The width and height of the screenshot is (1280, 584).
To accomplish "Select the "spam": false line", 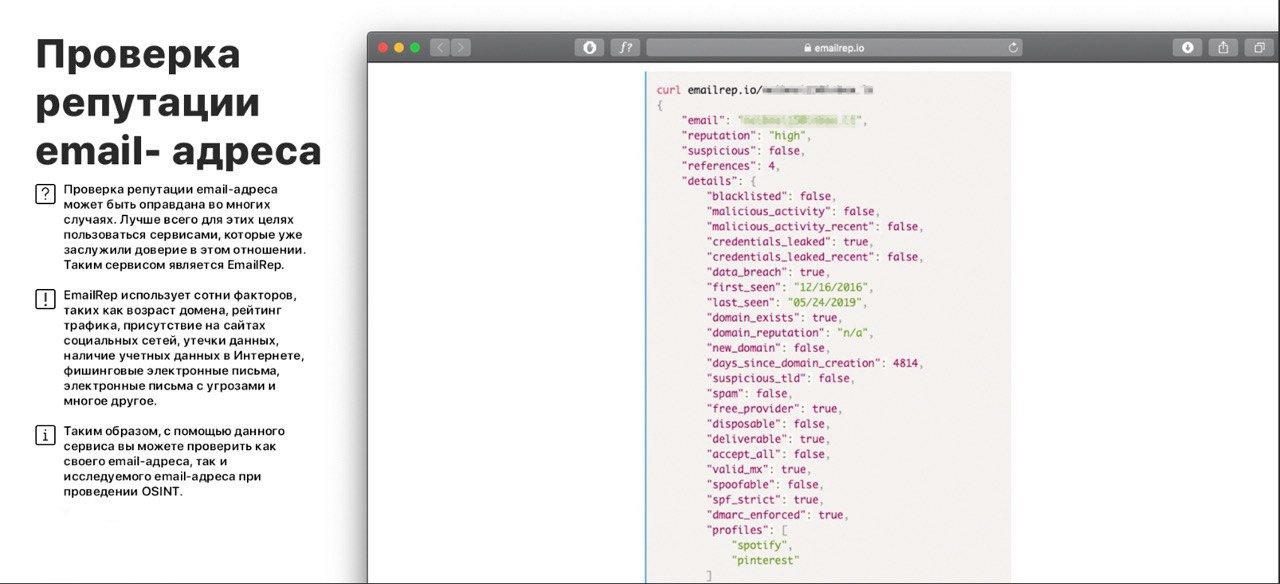I will pos(749,393).
